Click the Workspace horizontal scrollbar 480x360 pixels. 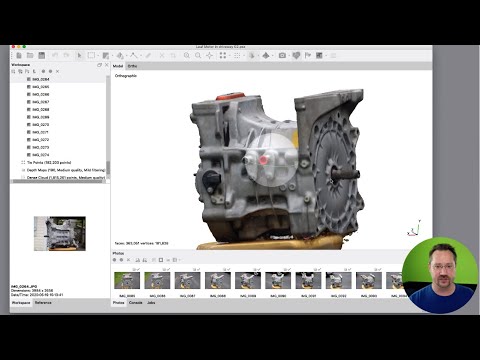[x=59, y=182]
